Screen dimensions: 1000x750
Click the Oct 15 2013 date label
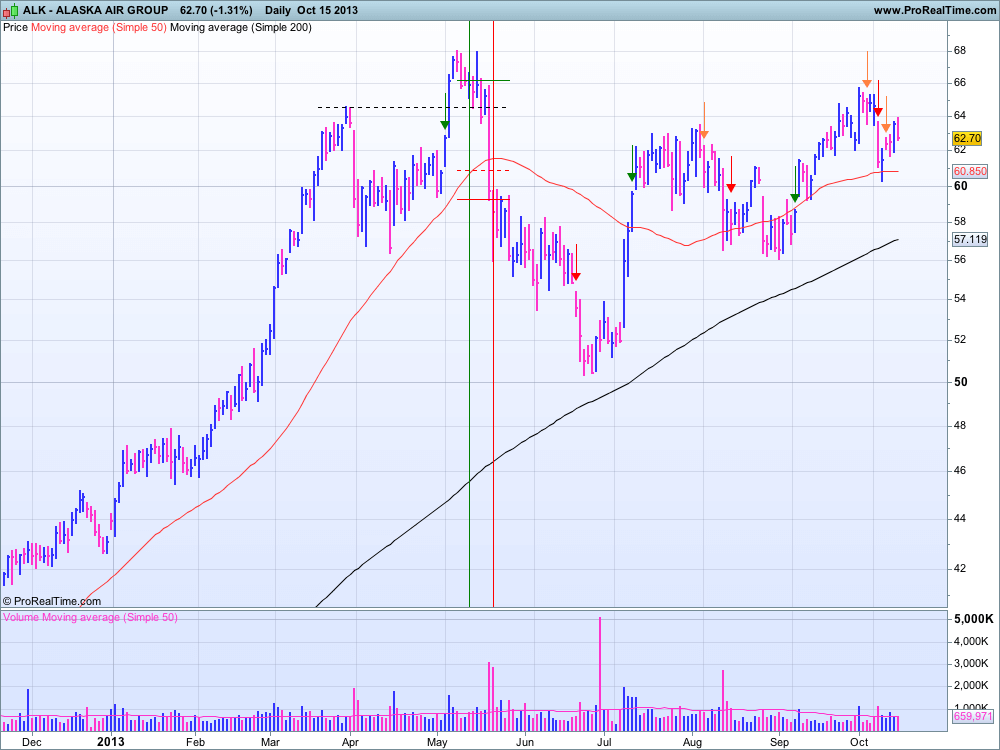pos(327,10)
